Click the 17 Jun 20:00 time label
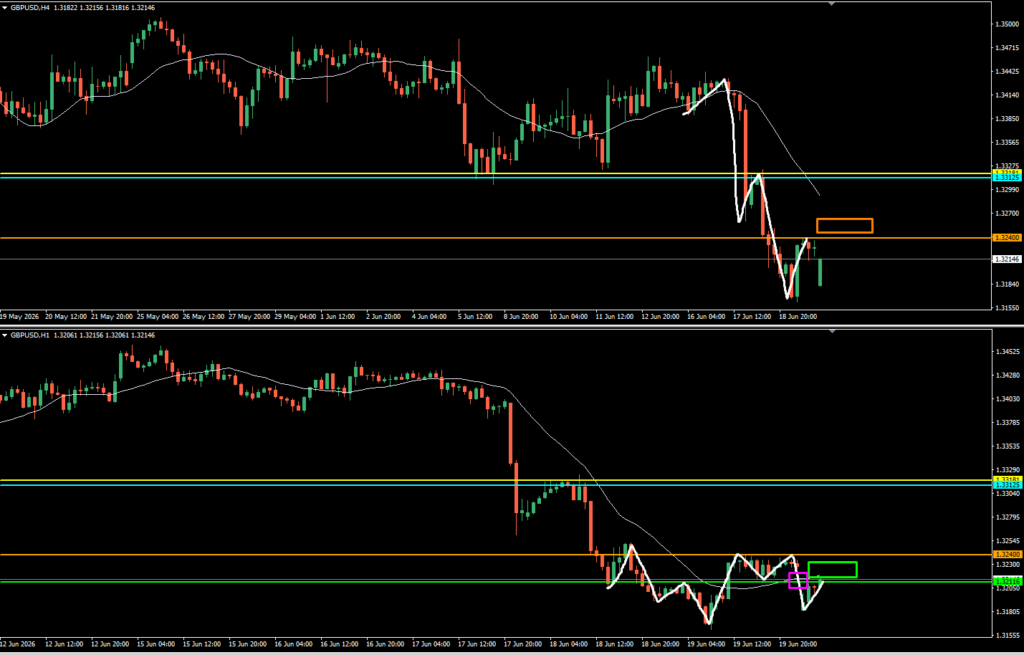Screen dimensions: 1024x655 (524, 643)
